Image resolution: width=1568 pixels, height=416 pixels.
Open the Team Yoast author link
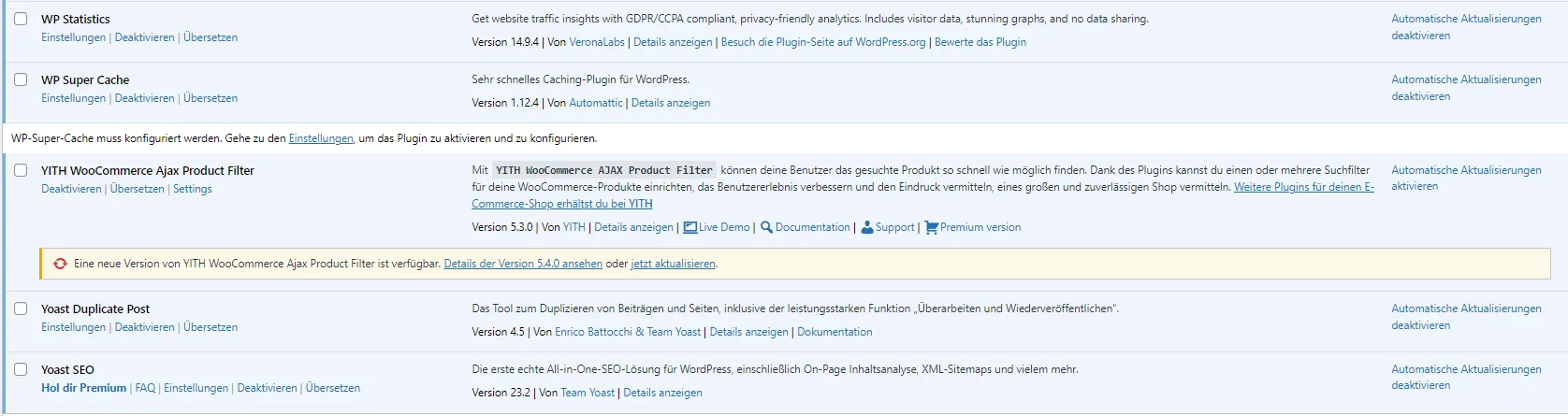(x=588, y=393)
